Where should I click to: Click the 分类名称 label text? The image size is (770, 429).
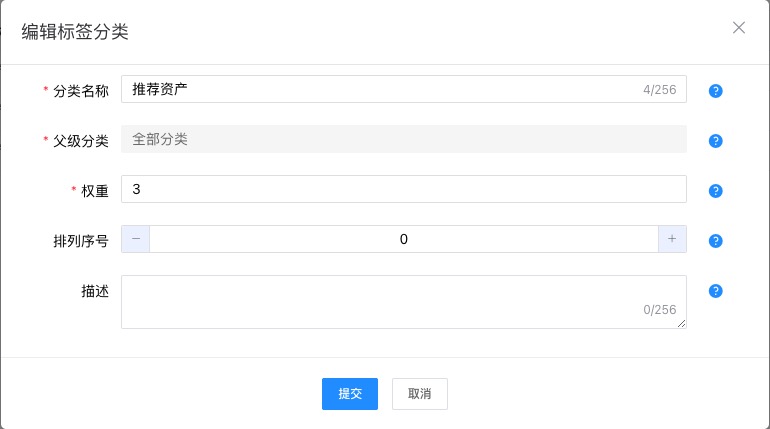pos(81,90)
